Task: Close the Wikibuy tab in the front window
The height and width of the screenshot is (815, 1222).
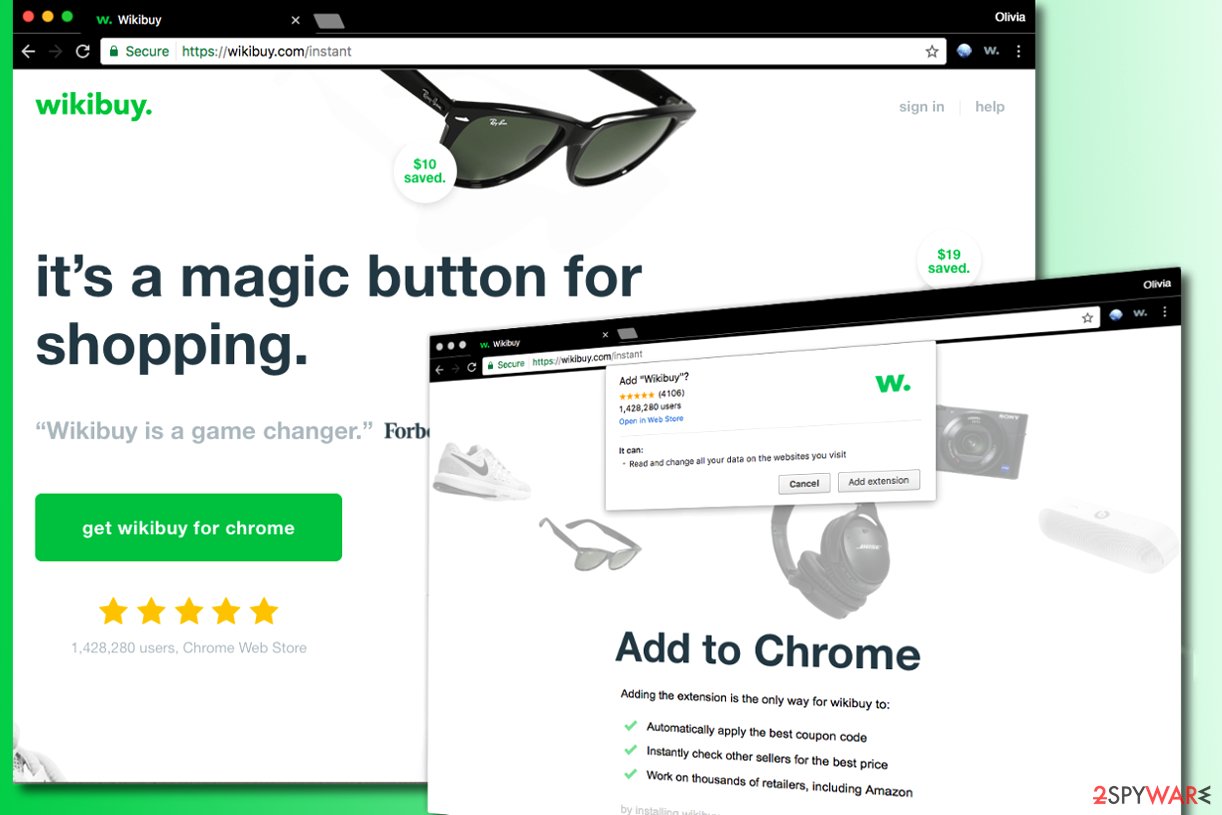Action: click(x=605, y=334)
